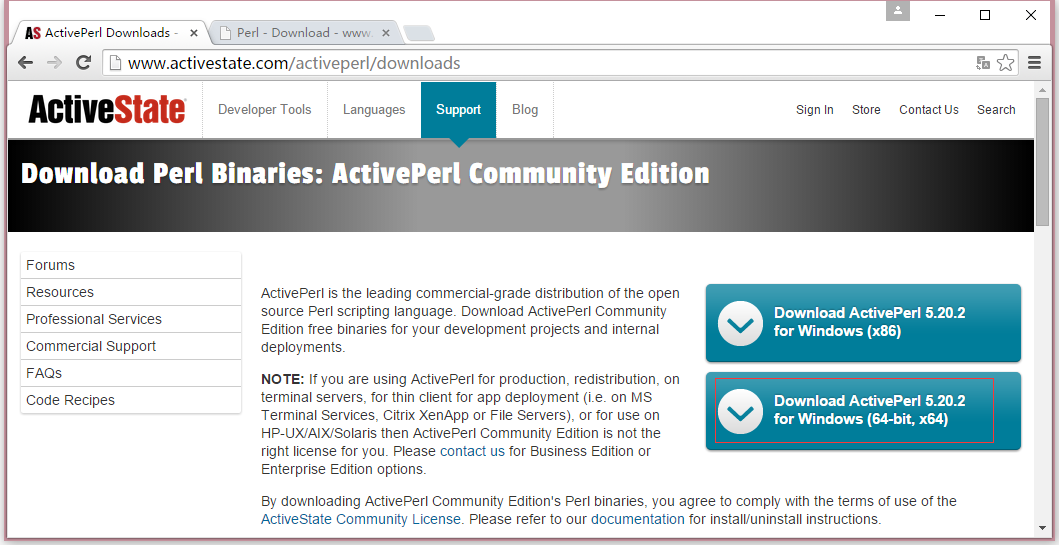
Task: Open Forums in the sidebar
Action: point(131,265)
